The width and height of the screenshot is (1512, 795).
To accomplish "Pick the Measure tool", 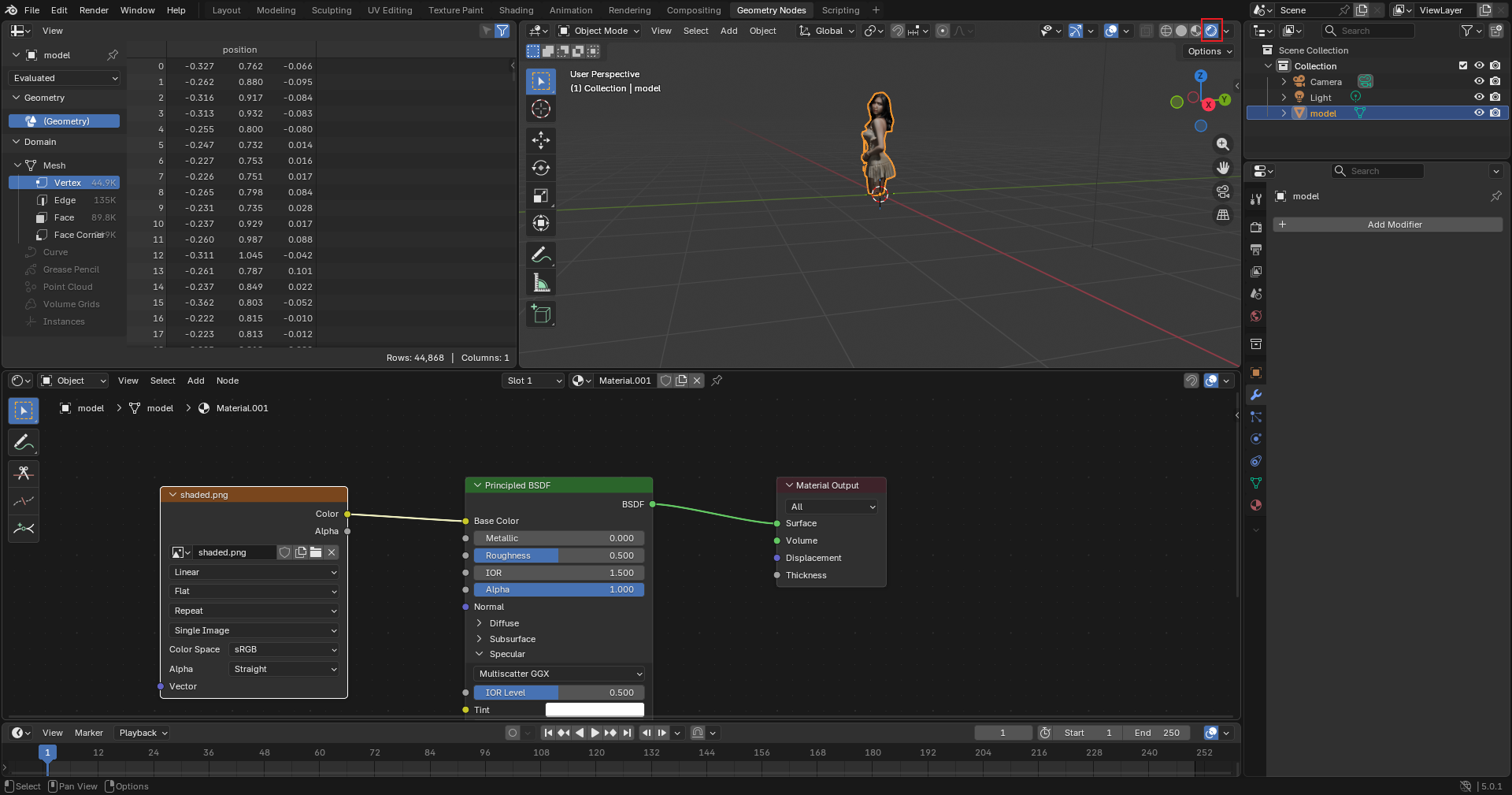I will pos(541,282).
